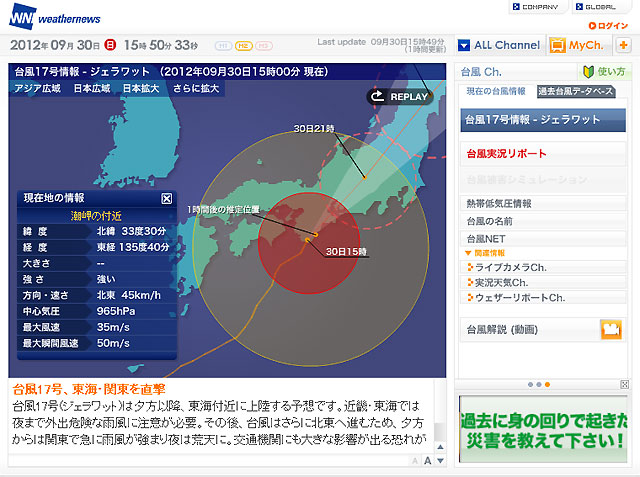The height and width of the screenshot is (477, 640).
Task: Toggle the H3 indicator pill
Action: coord(261,45)
